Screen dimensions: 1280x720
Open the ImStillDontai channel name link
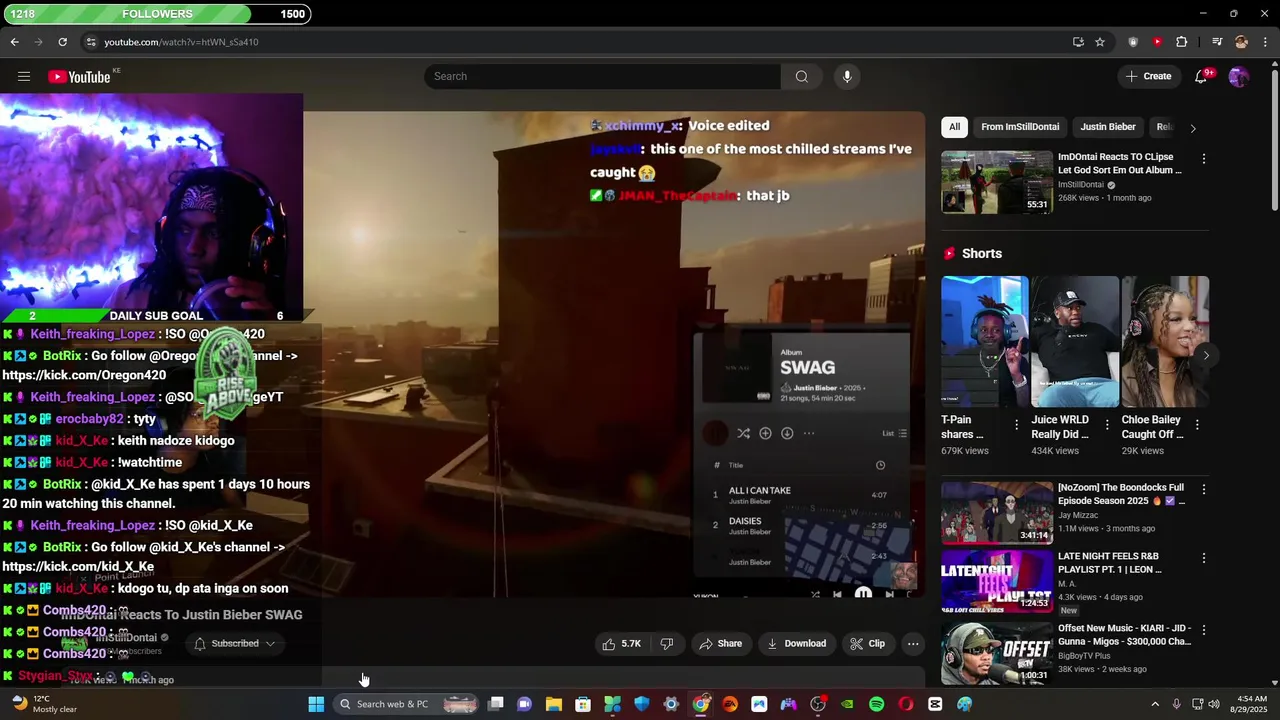126,638
